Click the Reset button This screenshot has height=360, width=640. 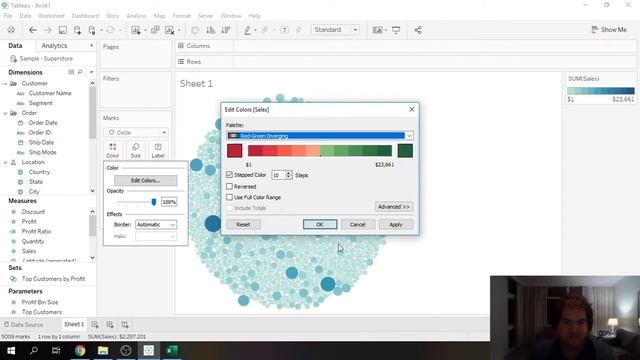pos(243,224)
